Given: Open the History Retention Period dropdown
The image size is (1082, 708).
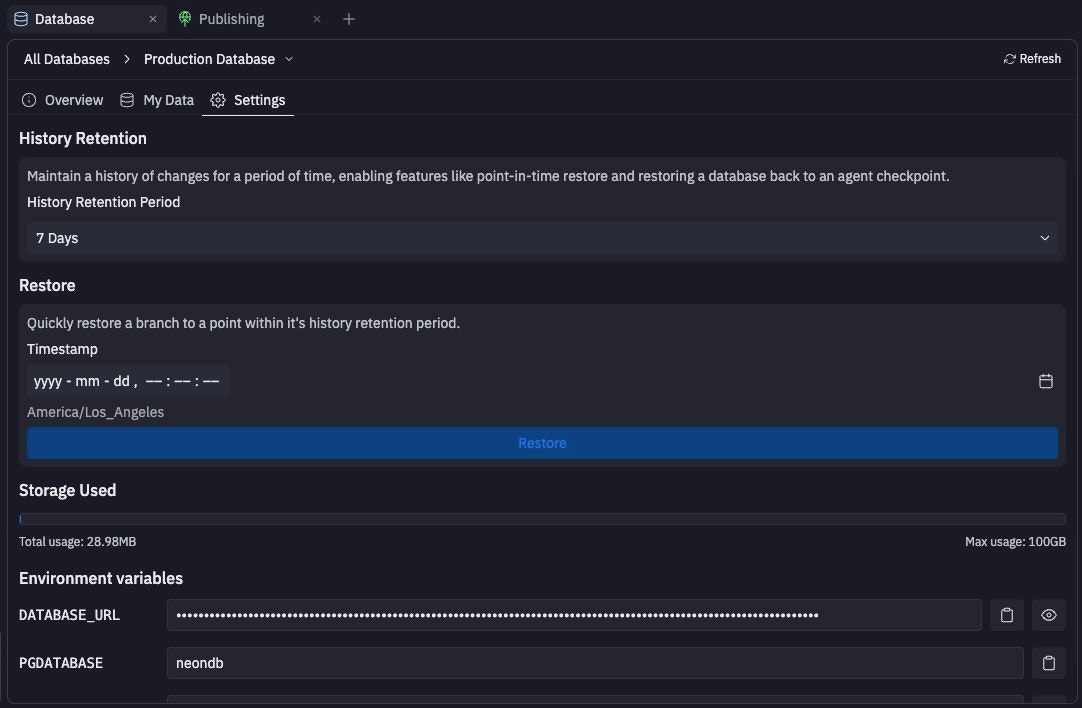Looking at the screenshot, I should [x=1044, y=238].
